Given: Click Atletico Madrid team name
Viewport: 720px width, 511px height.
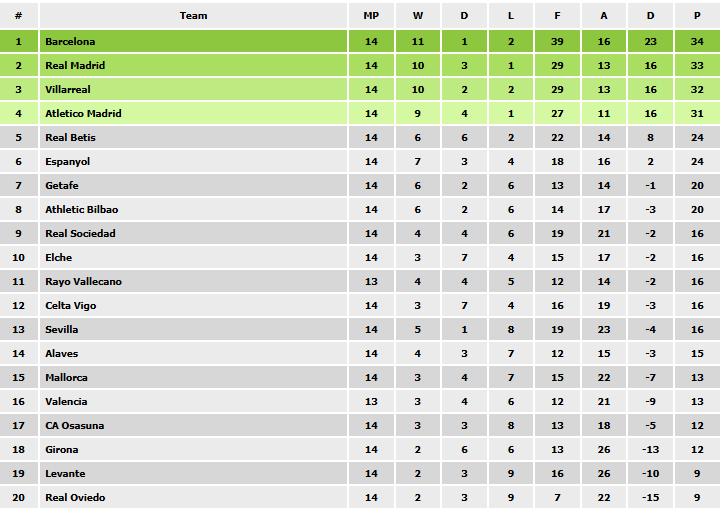Looking at the screenshot, I should 83,113.
